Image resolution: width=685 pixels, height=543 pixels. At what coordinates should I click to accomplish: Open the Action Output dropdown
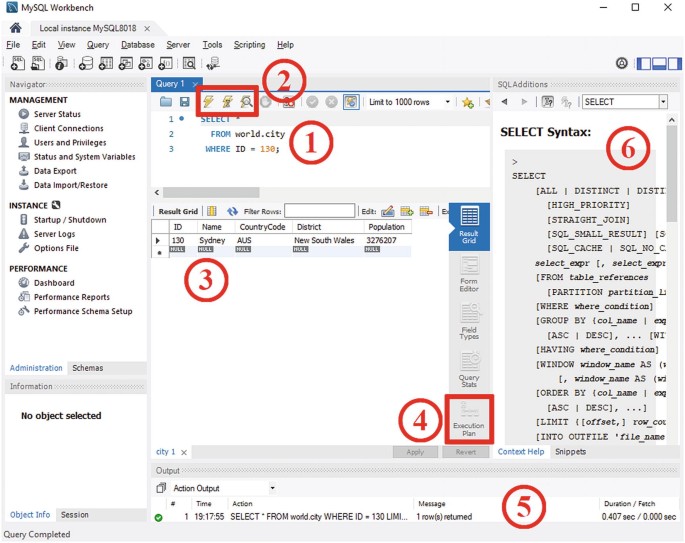pyautogui.click(x=270, y=488)
